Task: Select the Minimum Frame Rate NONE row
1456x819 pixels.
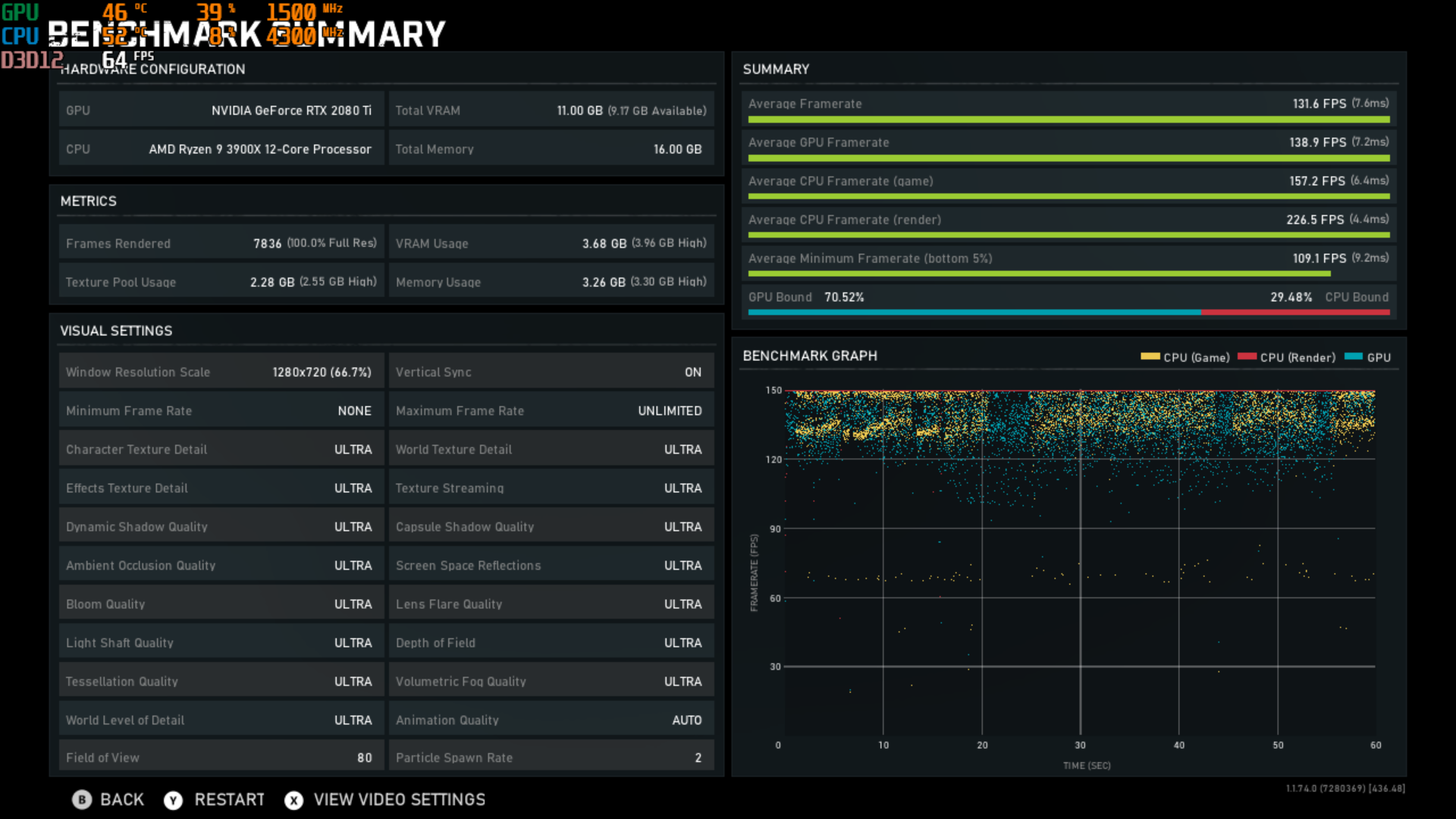Action: pos(221,410)
